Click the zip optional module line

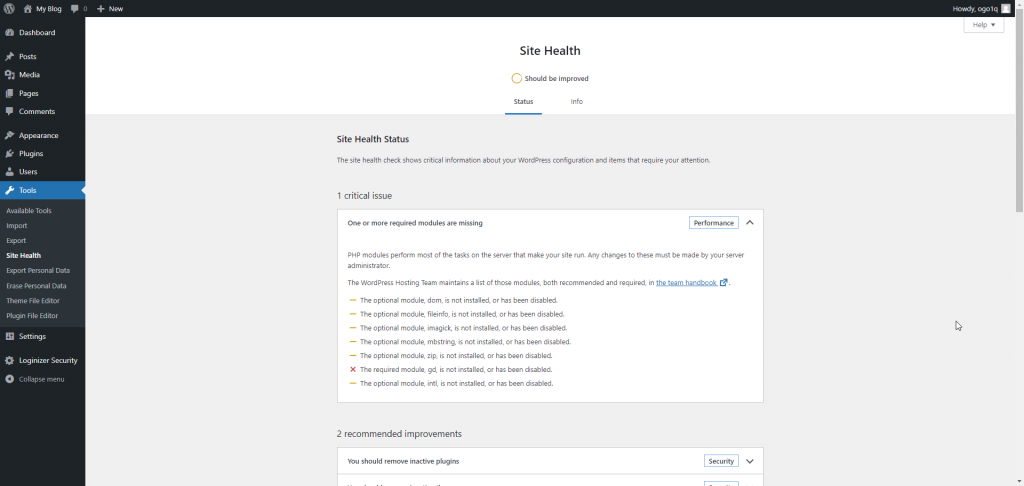(x=456, y=356)
